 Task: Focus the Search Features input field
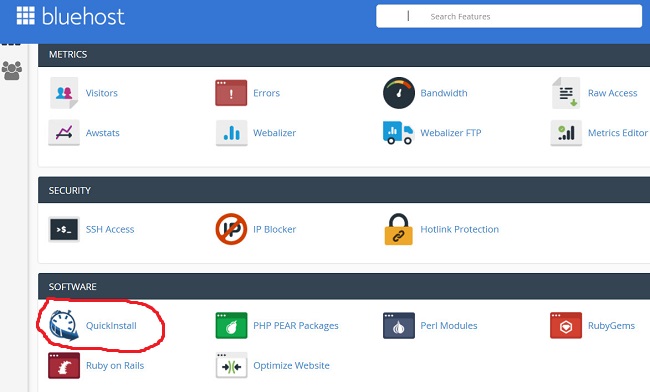point(509,16)
